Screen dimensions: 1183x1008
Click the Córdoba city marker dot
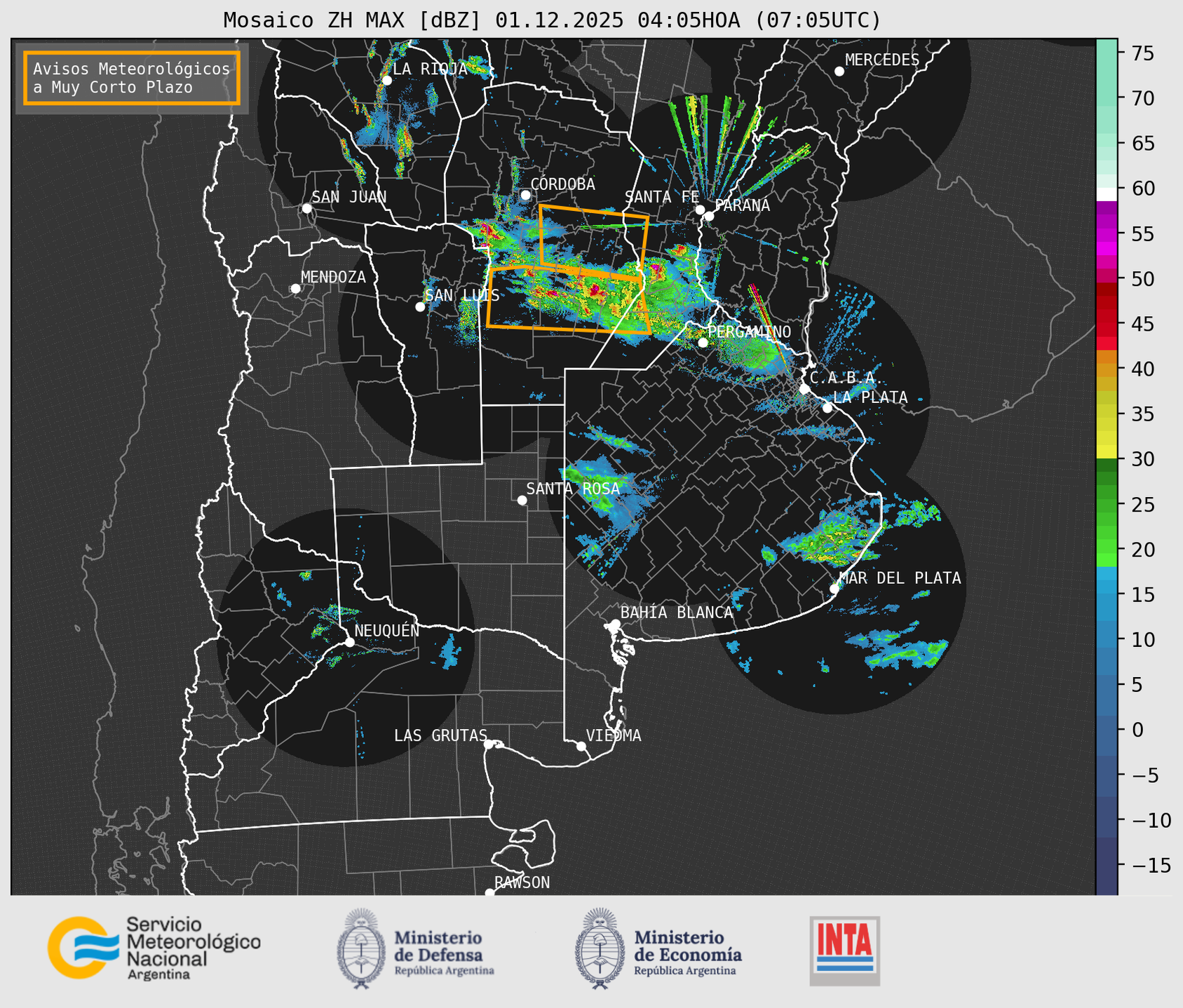coord(525,195)
